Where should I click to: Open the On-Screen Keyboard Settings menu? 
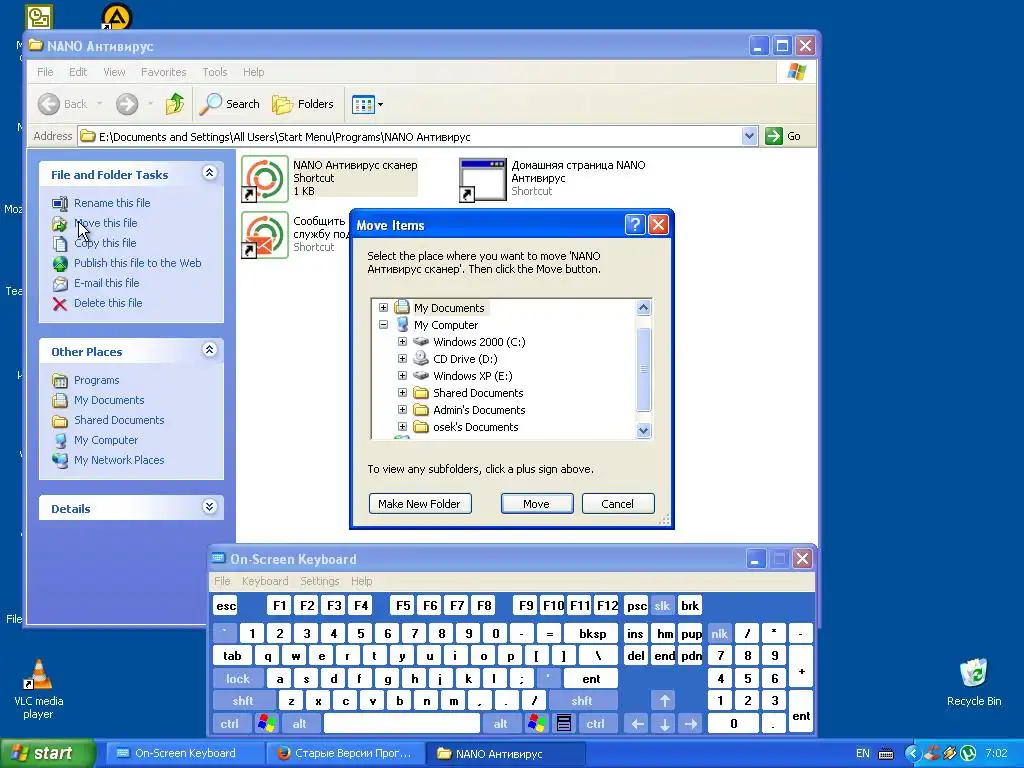click(319, 581)
